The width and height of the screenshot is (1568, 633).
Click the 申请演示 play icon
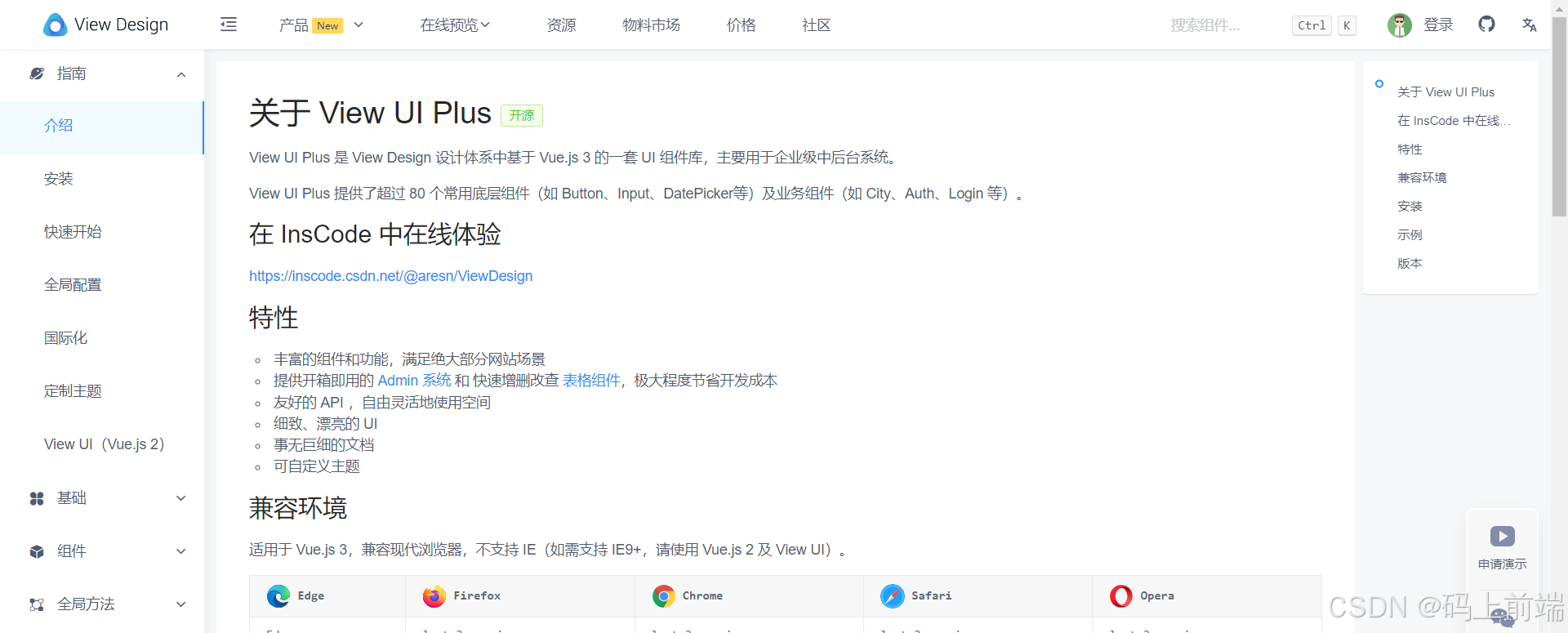(1503, 537)
